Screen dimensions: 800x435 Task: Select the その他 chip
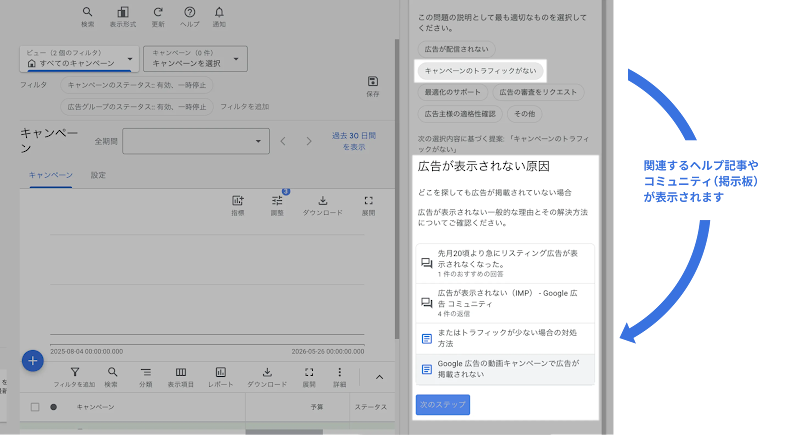coord(524,114)
